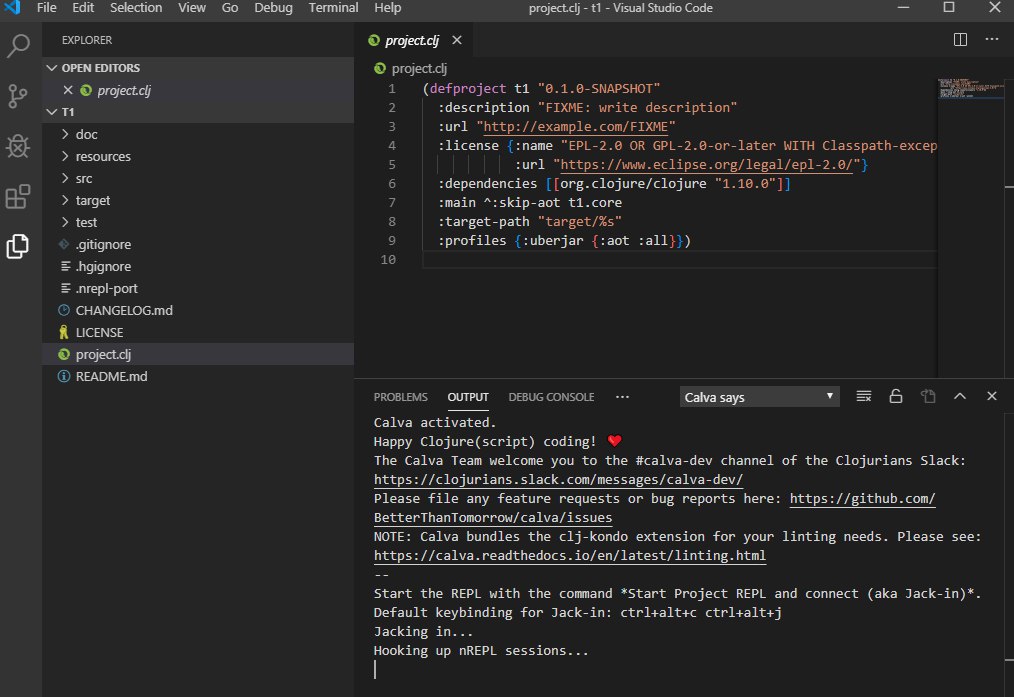Expand the src folder
Image resolution: width=1014 pixels, height=697 pixels.
click(x=84, y=178)
